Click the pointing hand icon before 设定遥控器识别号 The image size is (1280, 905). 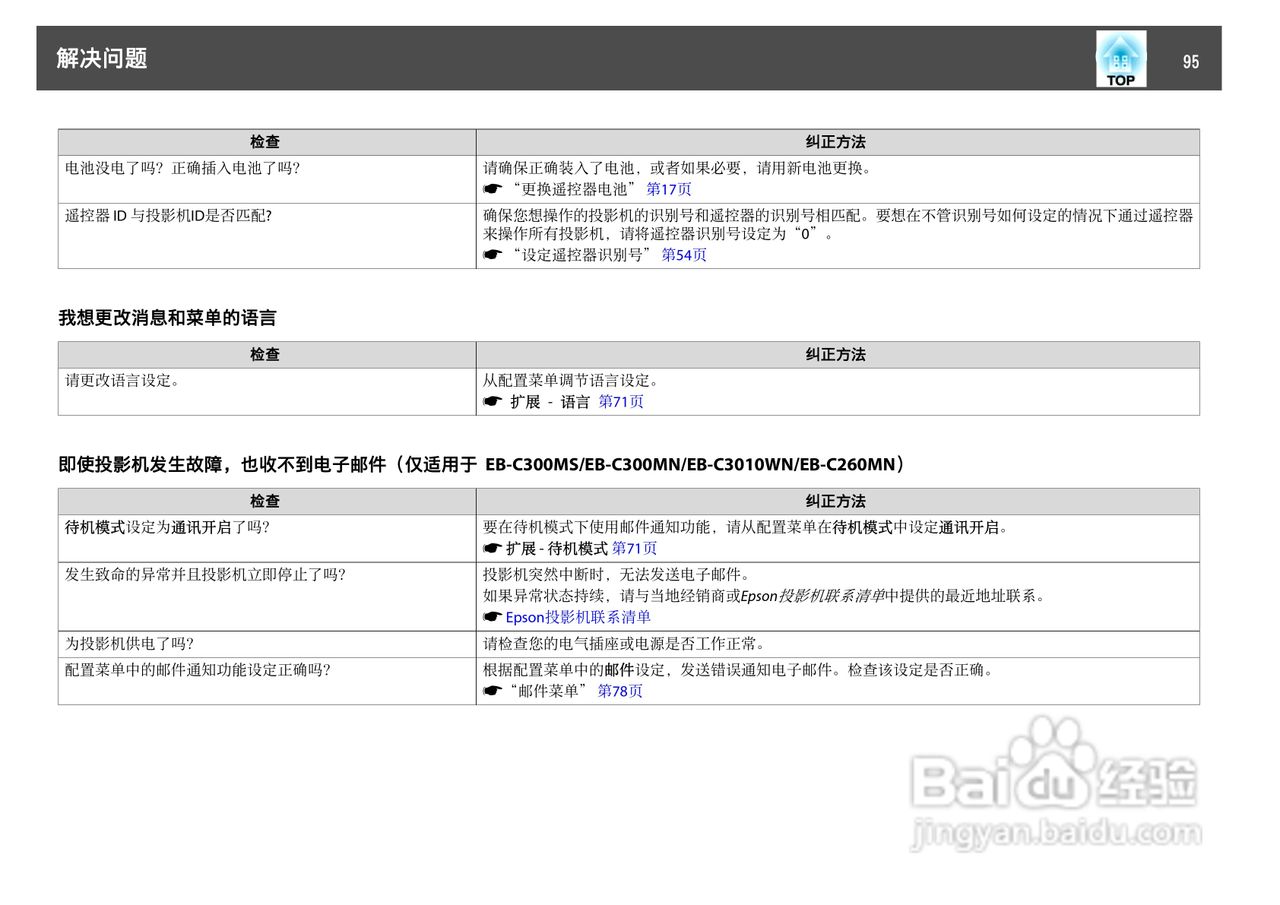[492, 255]
